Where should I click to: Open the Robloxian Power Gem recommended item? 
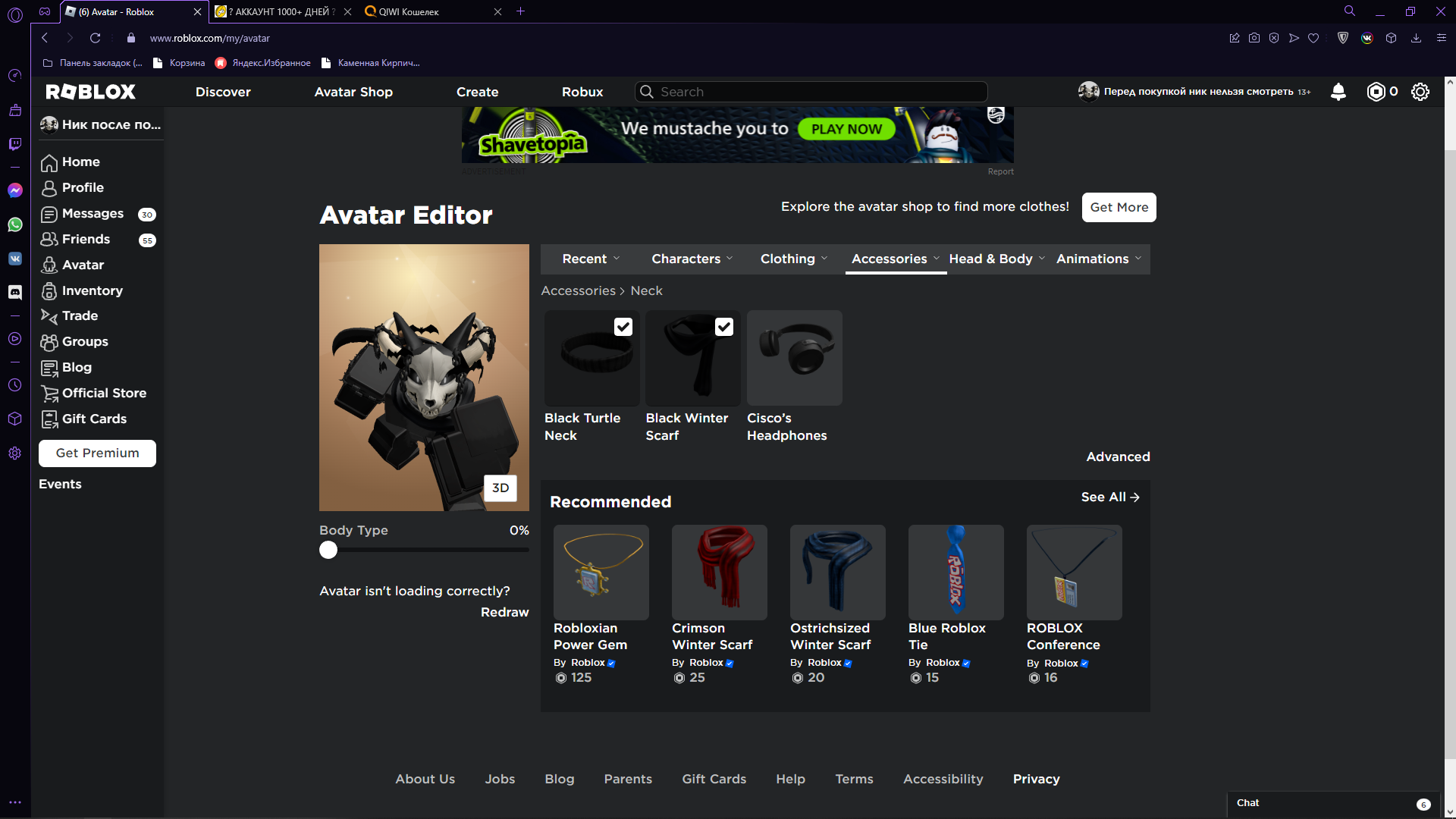coord(601,573)
